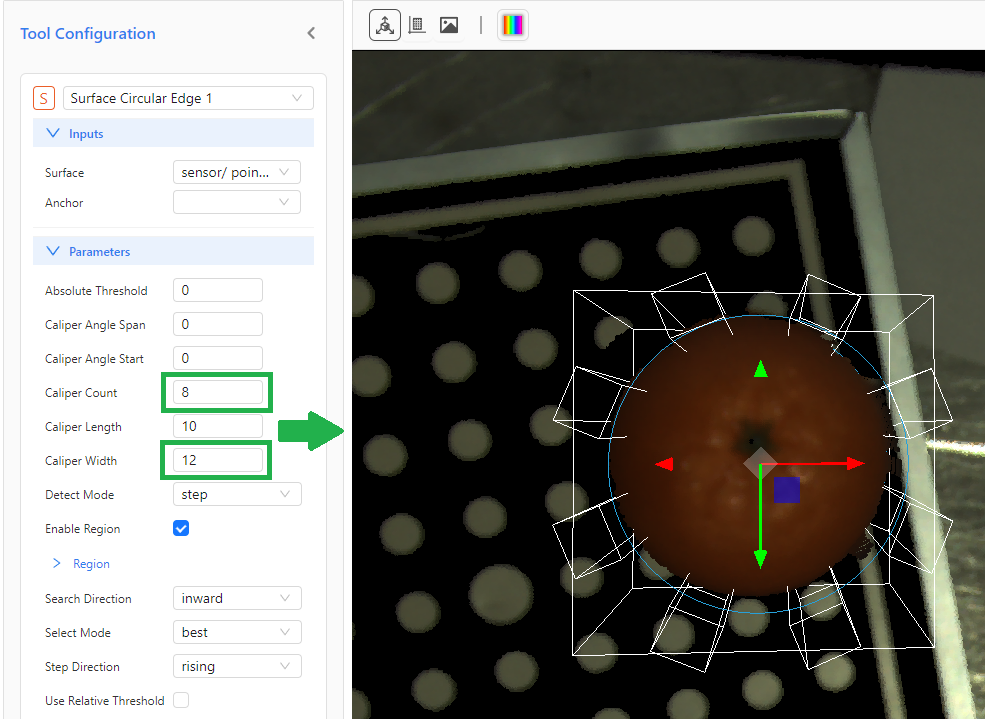Click the green upward triangle region handle
Screen dimensions: 985x719
761,369
